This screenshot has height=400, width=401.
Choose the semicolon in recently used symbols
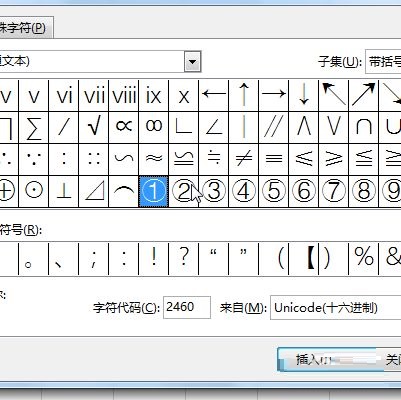tap(94, 259)
